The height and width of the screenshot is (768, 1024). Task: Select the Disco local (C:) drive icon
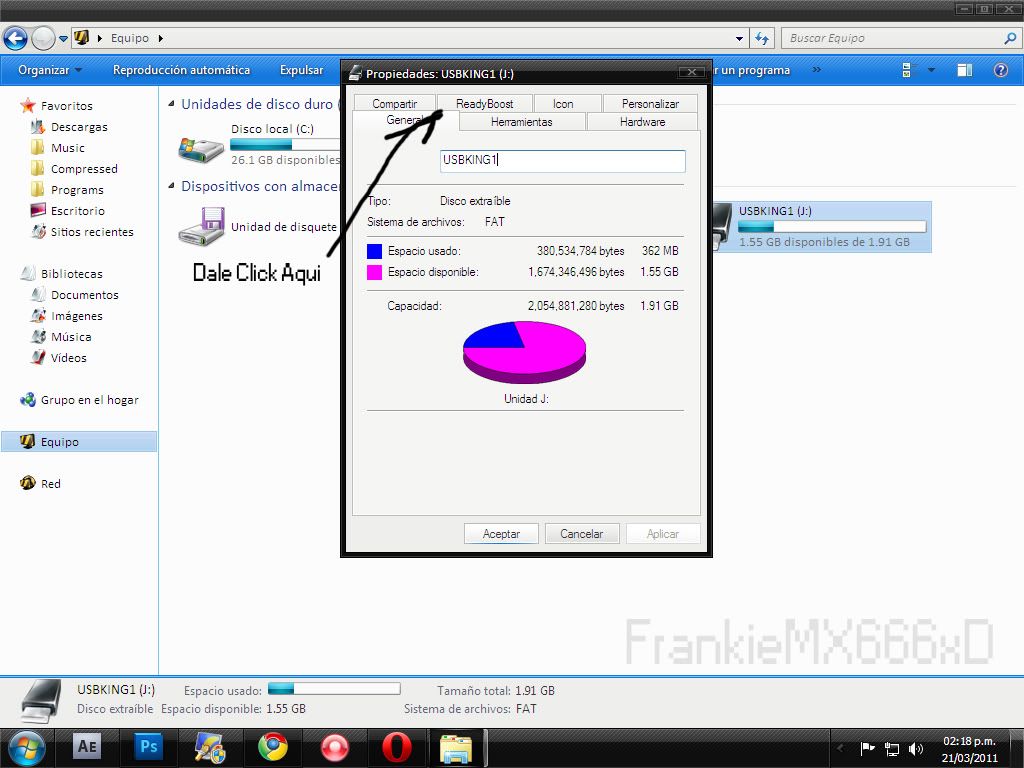pyautogui.click(x=201, y=148)
